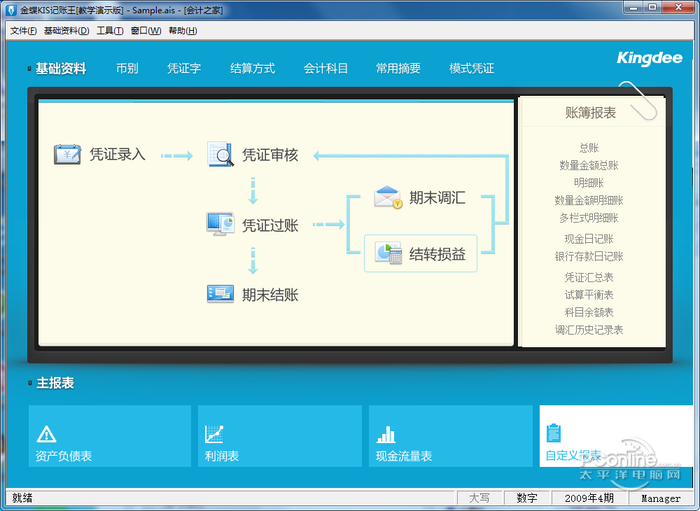Open 常用摘要 list
This screenshot has height=511, width=700.
click(x=398, y=68)
